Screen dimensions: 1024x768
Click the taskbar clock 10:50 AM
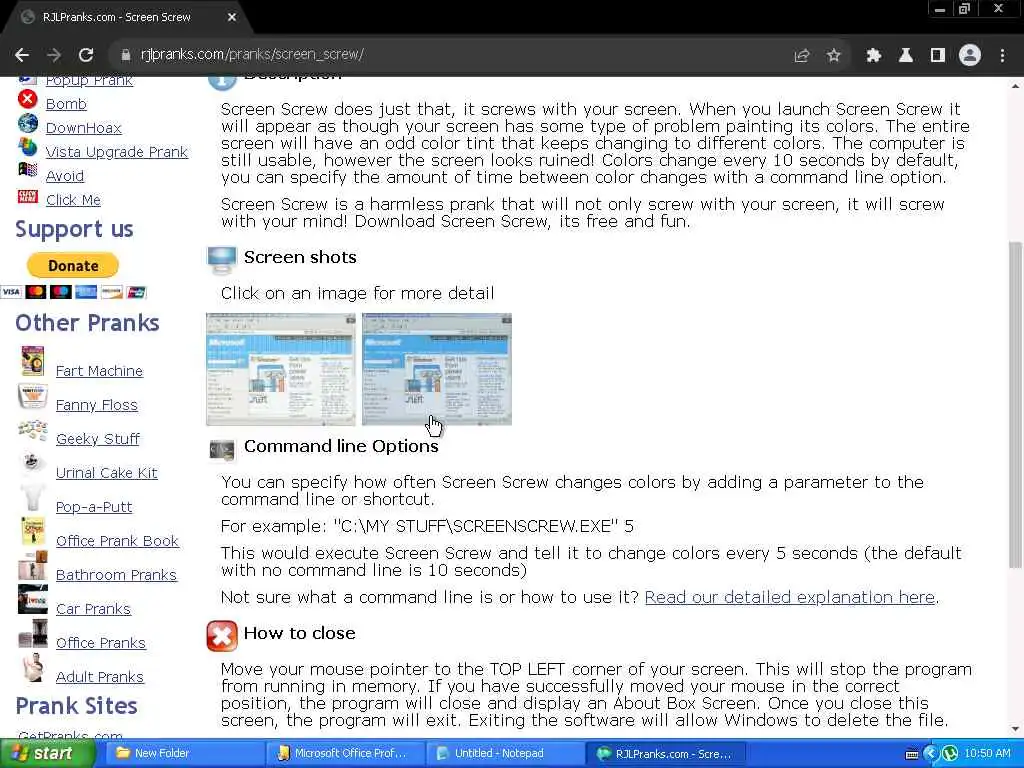987,754
